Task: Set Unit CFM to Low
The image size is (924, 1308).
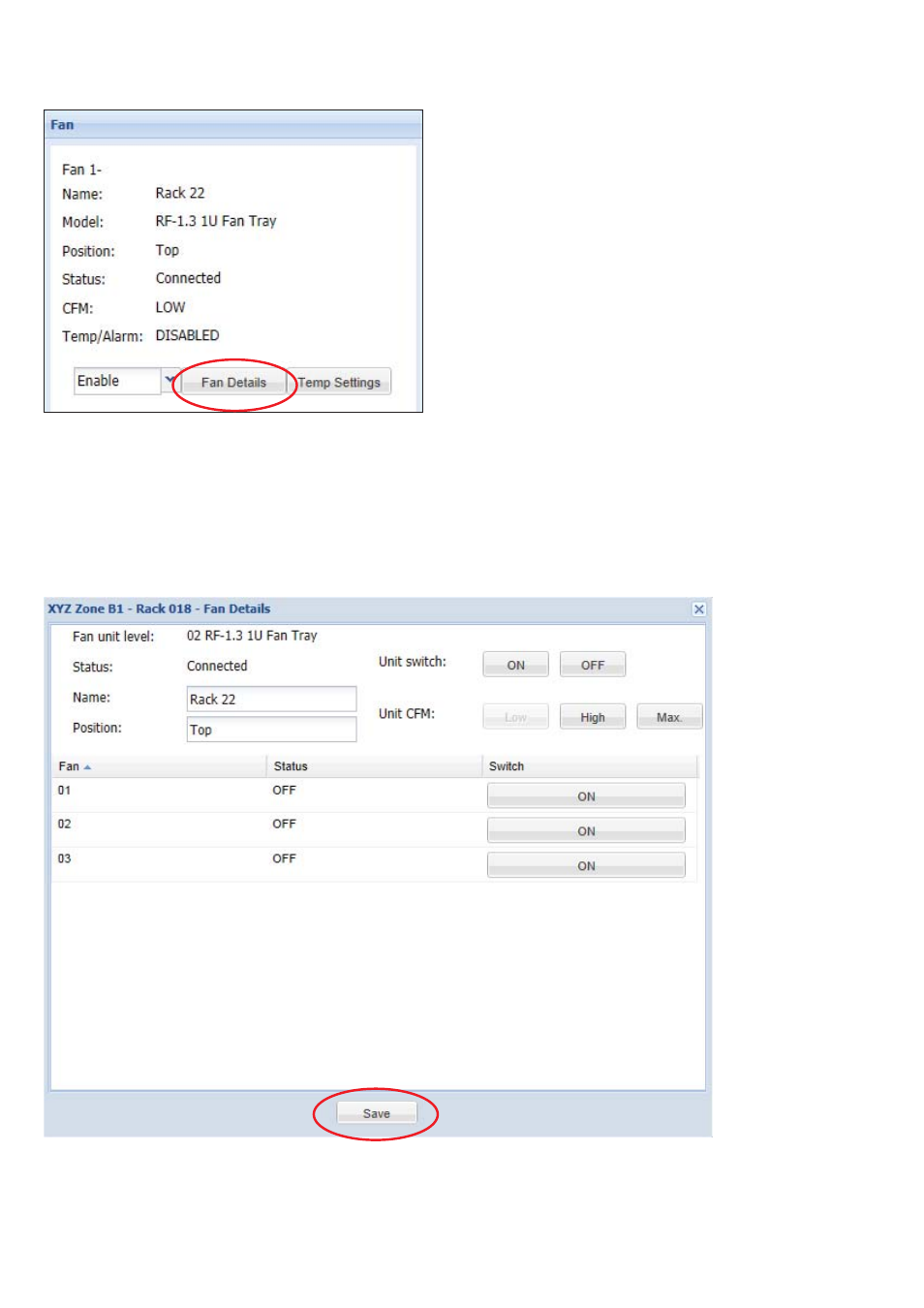Action: point(515,717)
